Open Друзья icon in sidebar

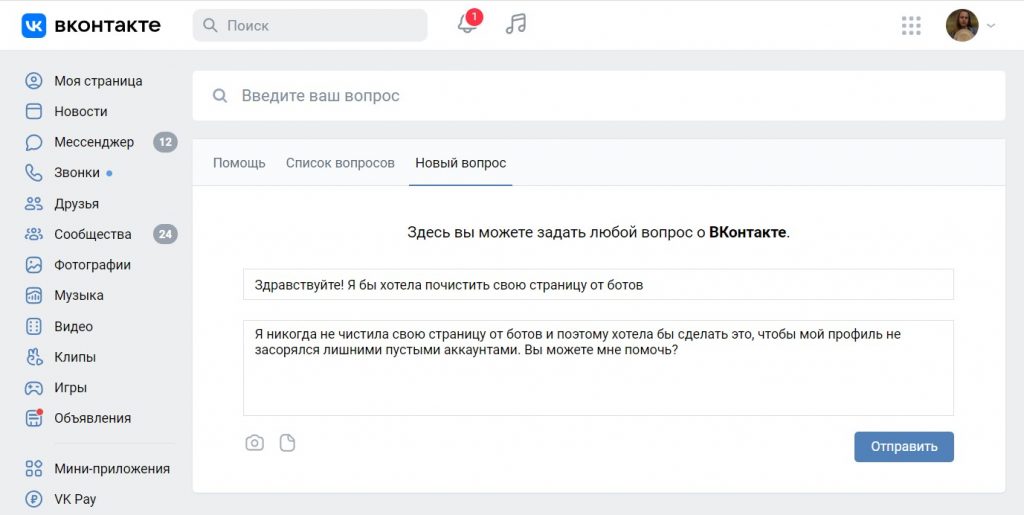click(x=33, y=203)
